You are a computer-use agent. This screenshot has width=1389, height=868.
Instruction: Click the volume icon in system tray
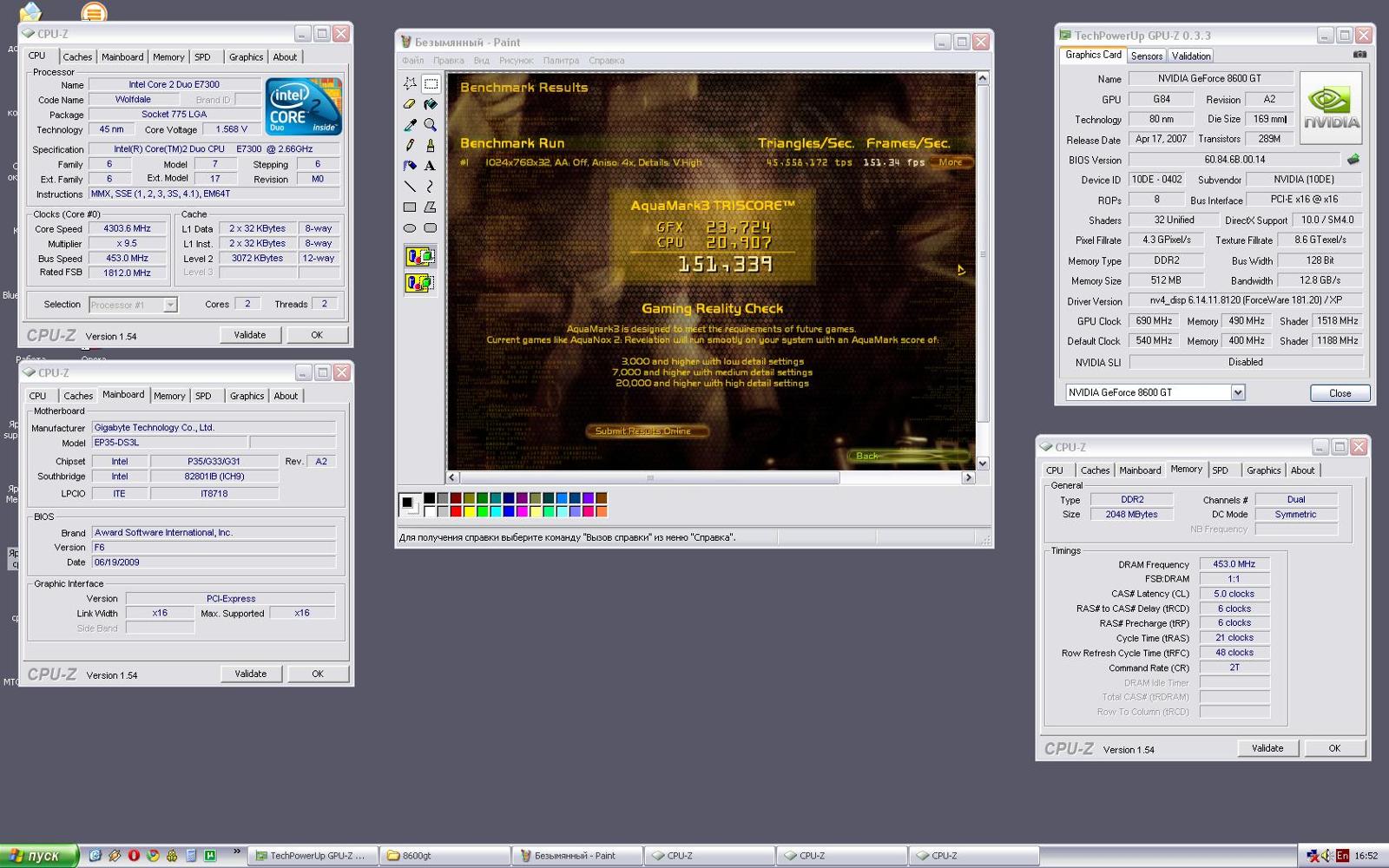pyautogui.click(x=1327, y=856)
